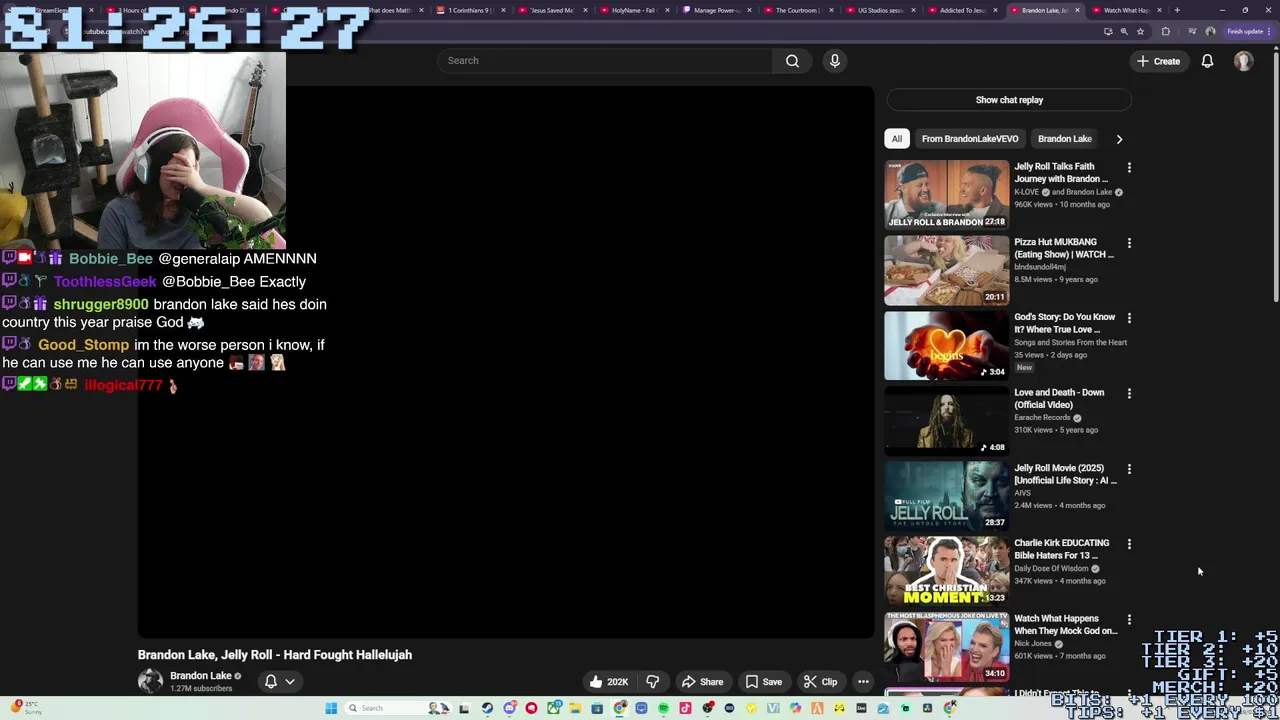Open options for Jelly Roll Talks Faith video
This screenshot has height=720, width=1280.
click(x=1129, y=167)
